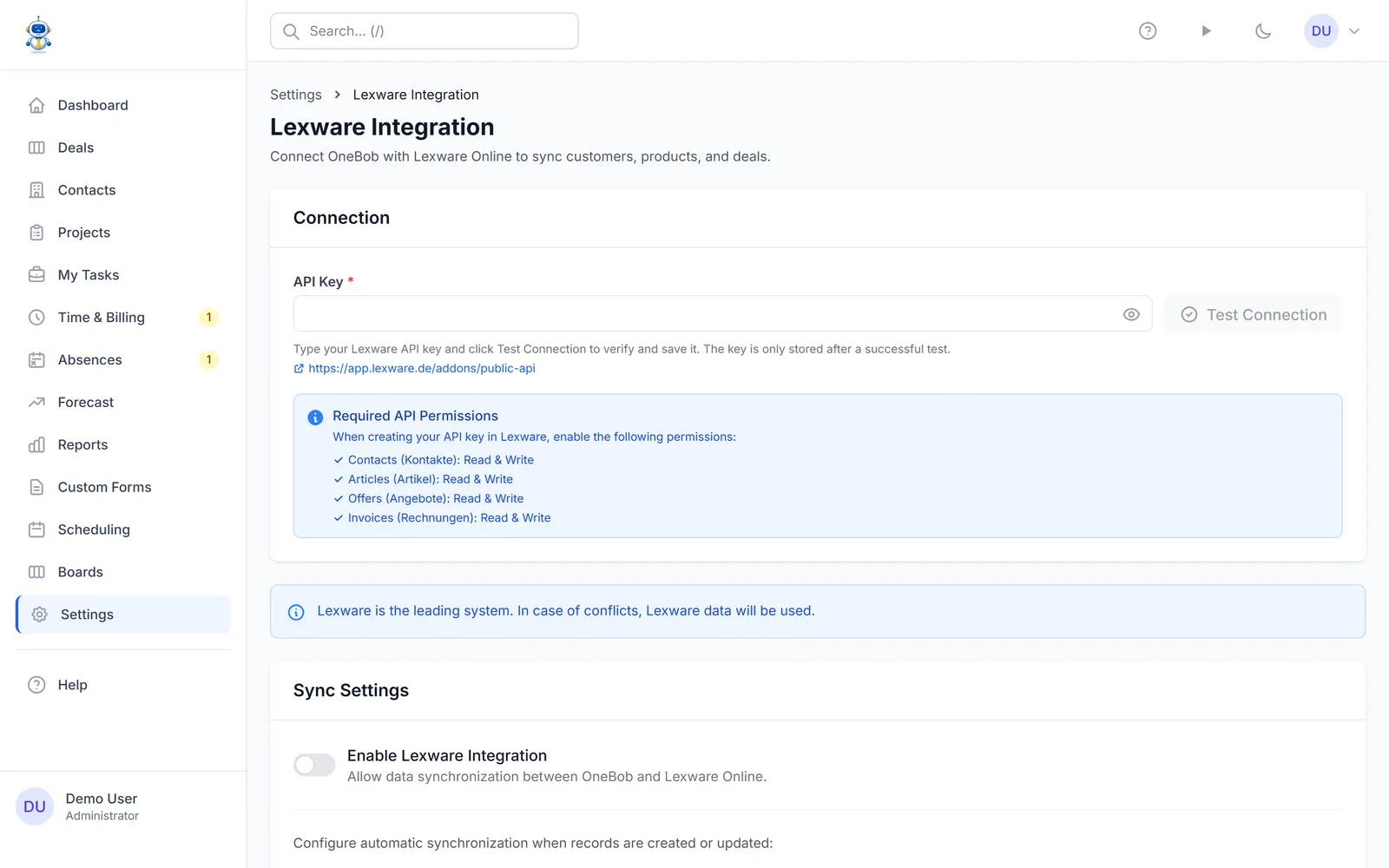This screenshot has width=1389, height=868.
Task: Click the My Tasks briefcase icon
Action: tap(36, 275)
